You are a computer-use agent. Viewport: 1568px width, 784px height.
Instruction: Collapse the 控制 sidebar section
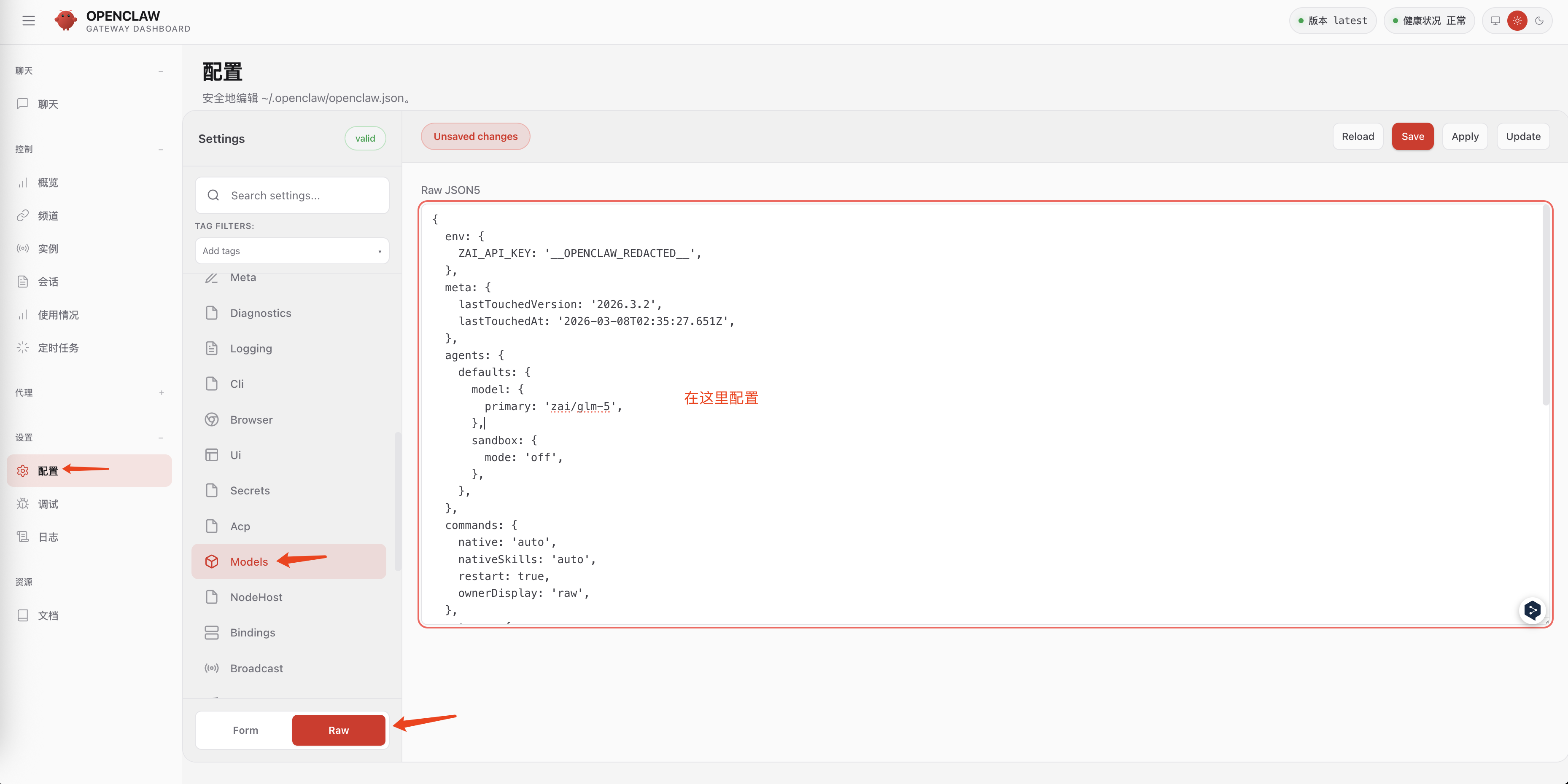(x=161, y=150)
